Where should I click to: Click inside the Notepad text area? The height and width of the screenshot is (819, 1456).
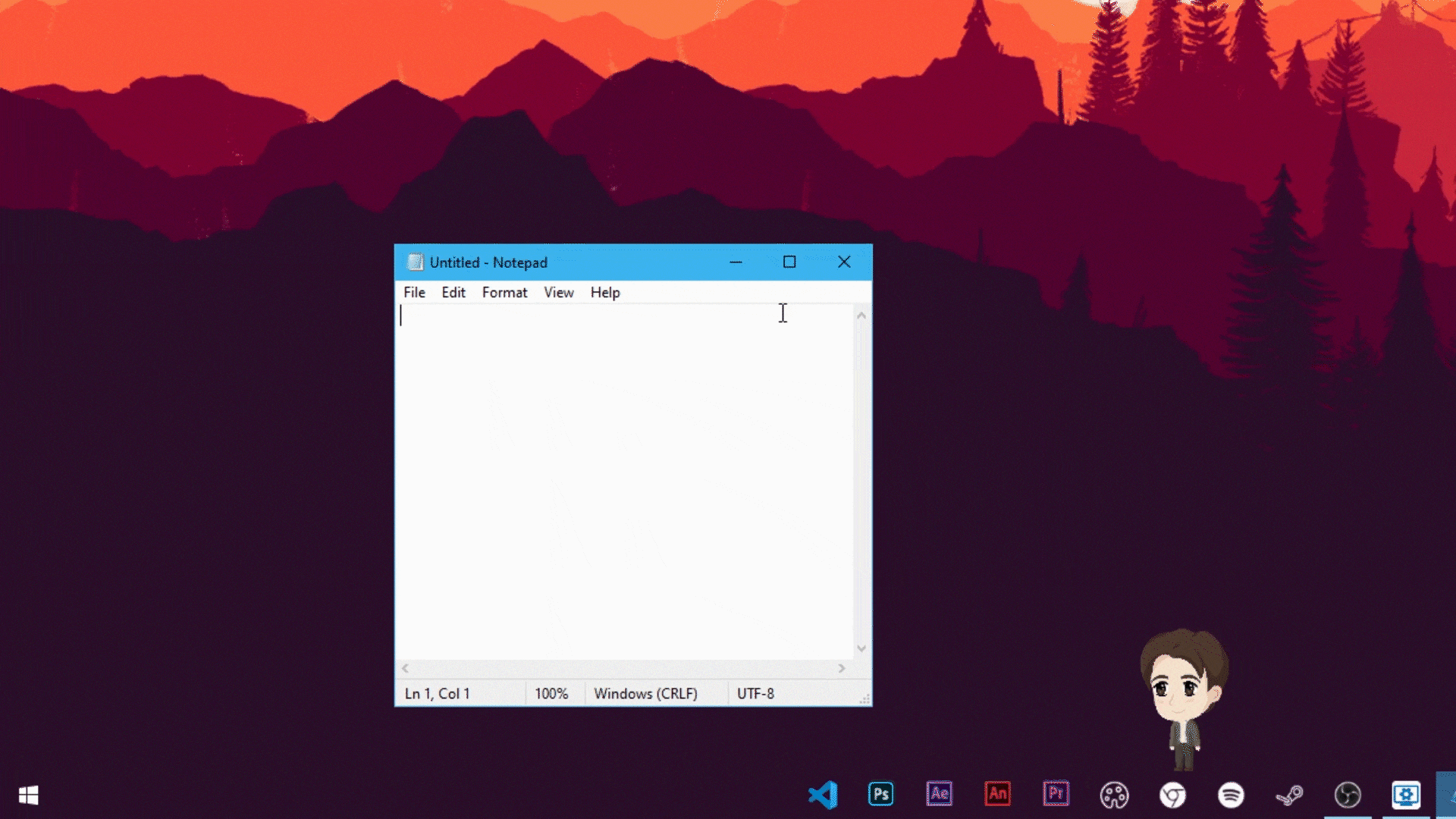[x=625, y=482]
